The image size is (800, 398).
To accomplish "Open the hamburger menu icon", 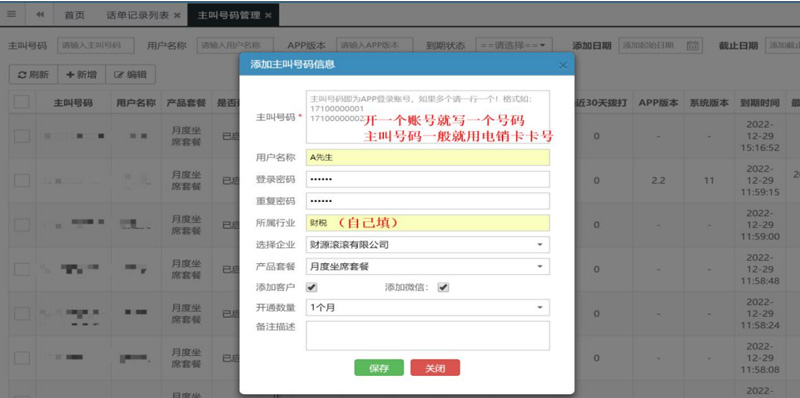I will tap(11, 14).
